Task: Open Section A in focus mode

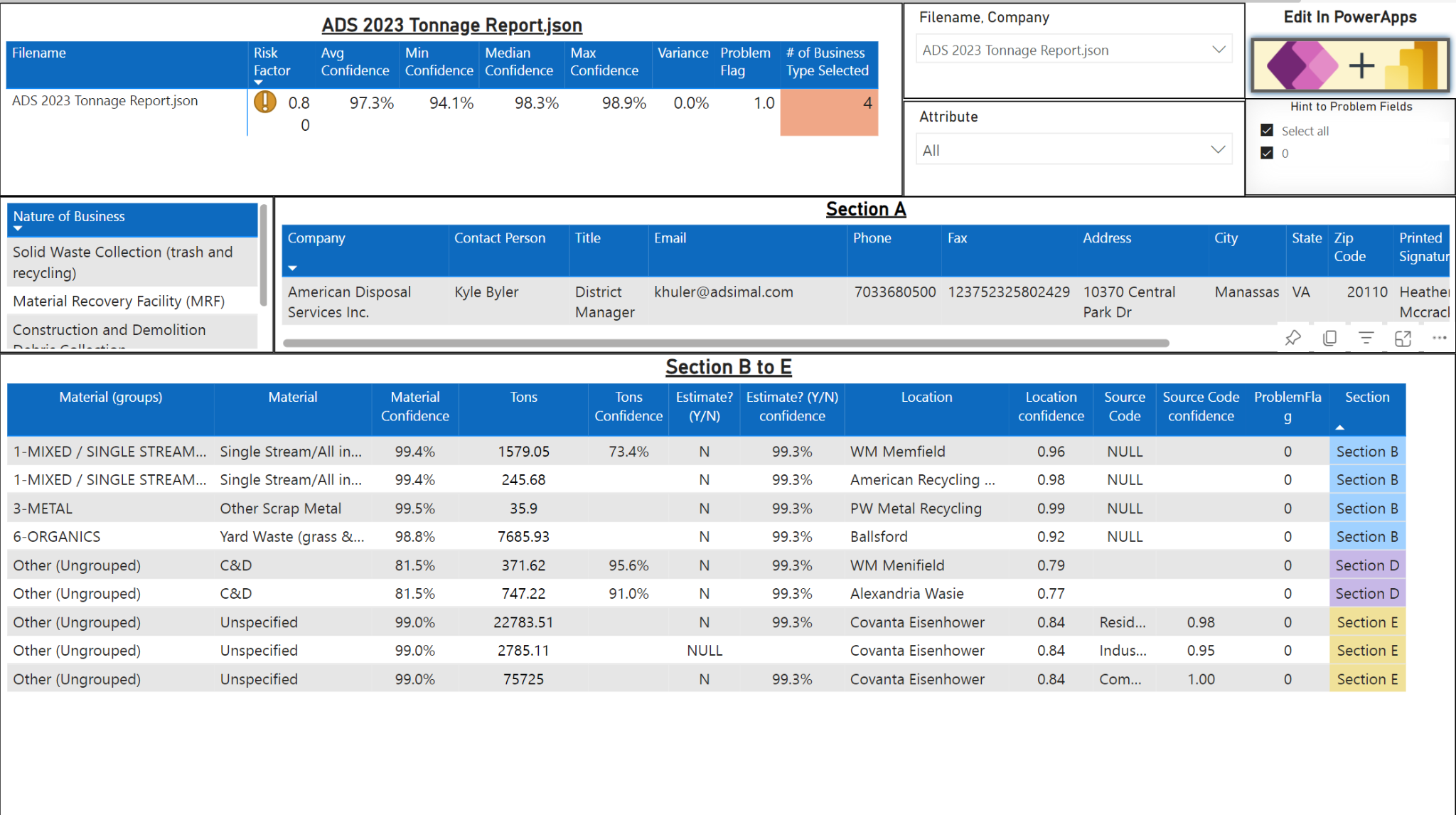Action: [x=1403, y=339]
